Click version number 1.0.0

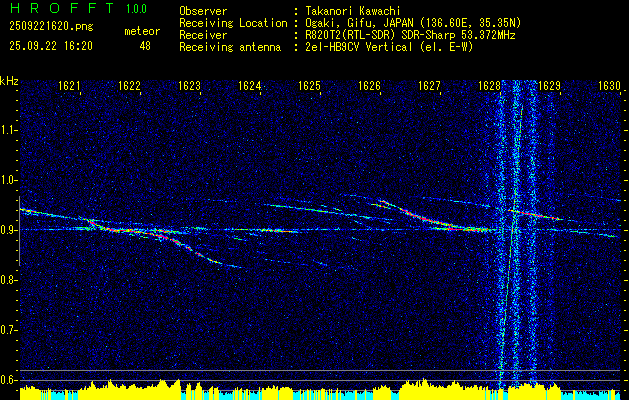[x=136, y=8]
